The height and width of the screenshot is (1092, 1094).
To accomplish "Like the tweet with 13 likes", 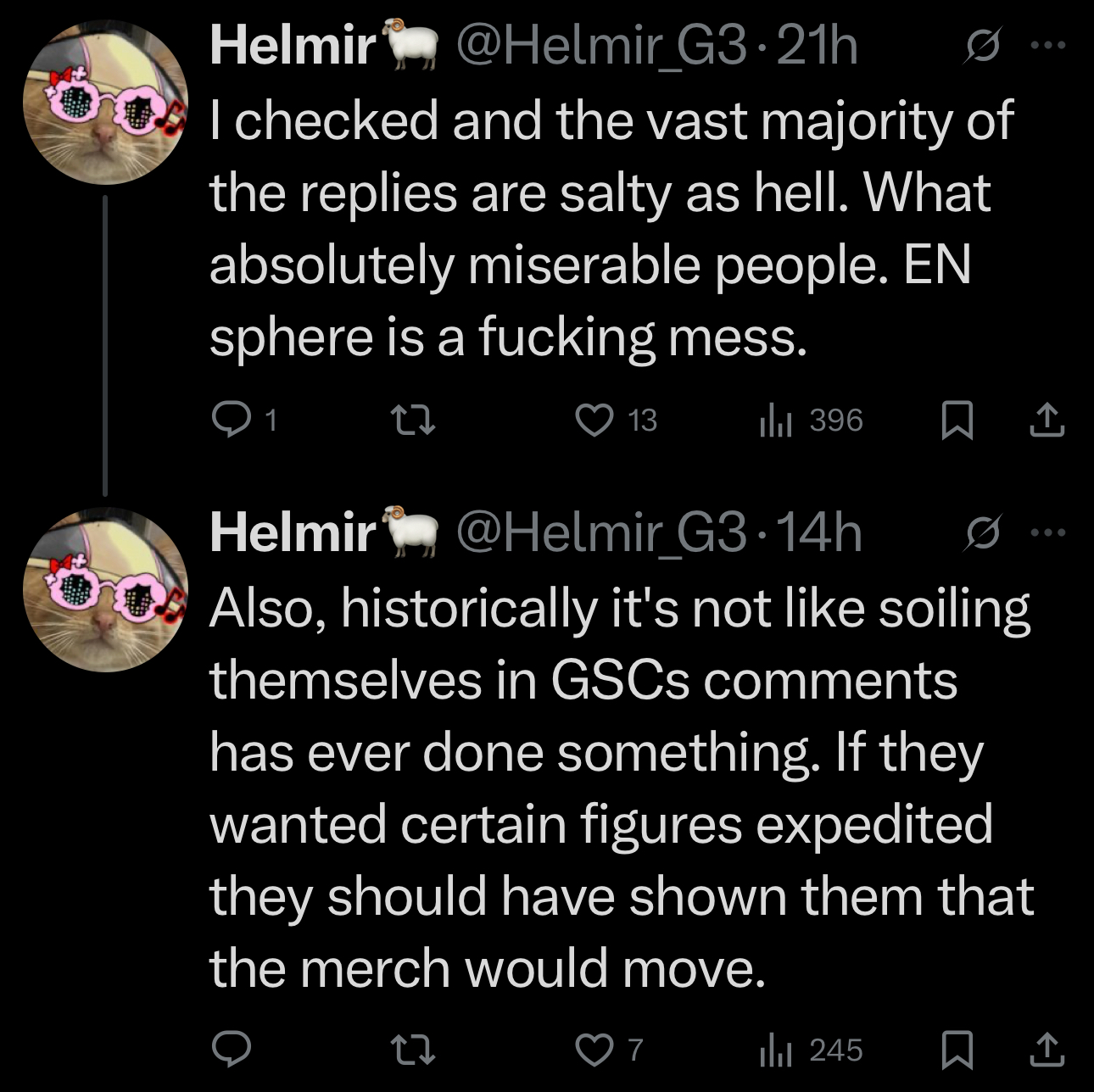I will (594, 419).
